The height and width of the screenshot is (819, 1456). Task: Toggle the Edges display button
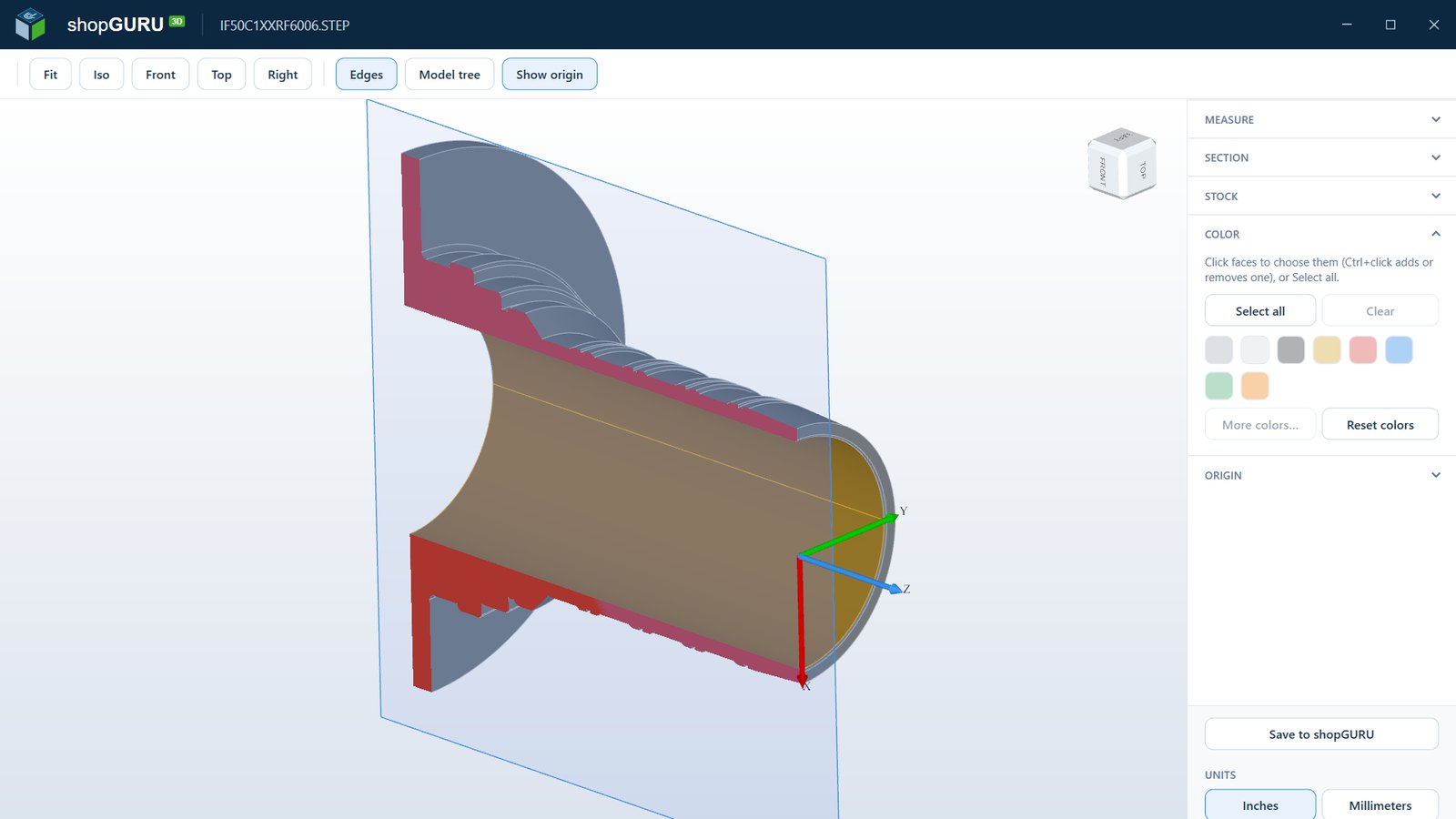point(366,75)
